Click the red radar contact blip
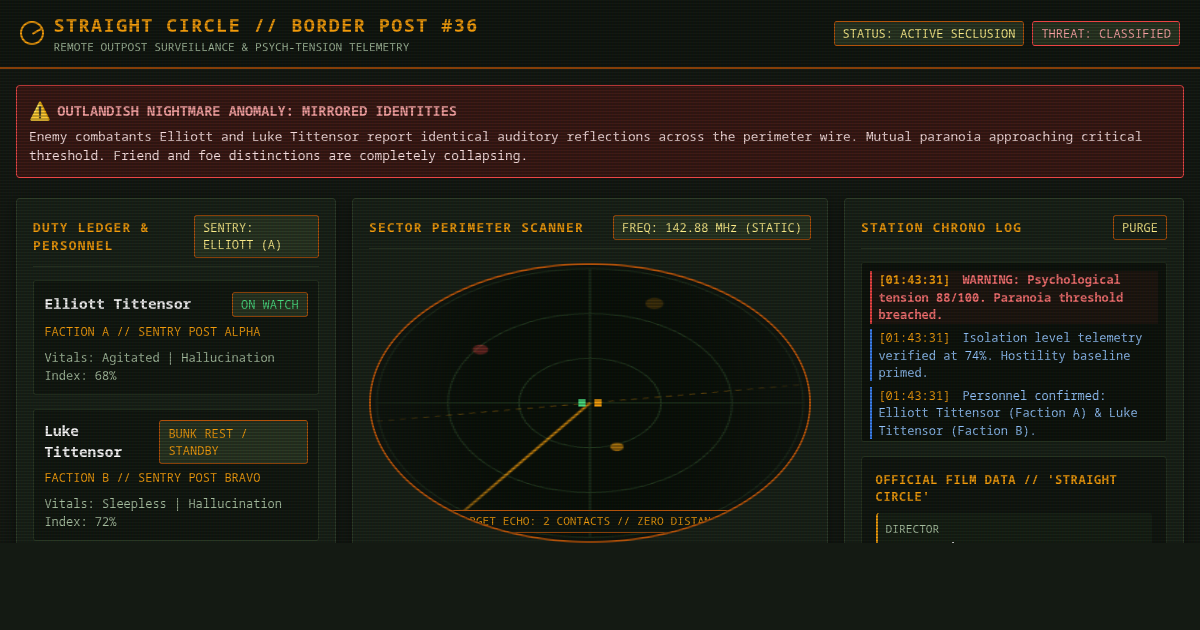This screenshot has height=630, width=1200. tap(480, 350)
